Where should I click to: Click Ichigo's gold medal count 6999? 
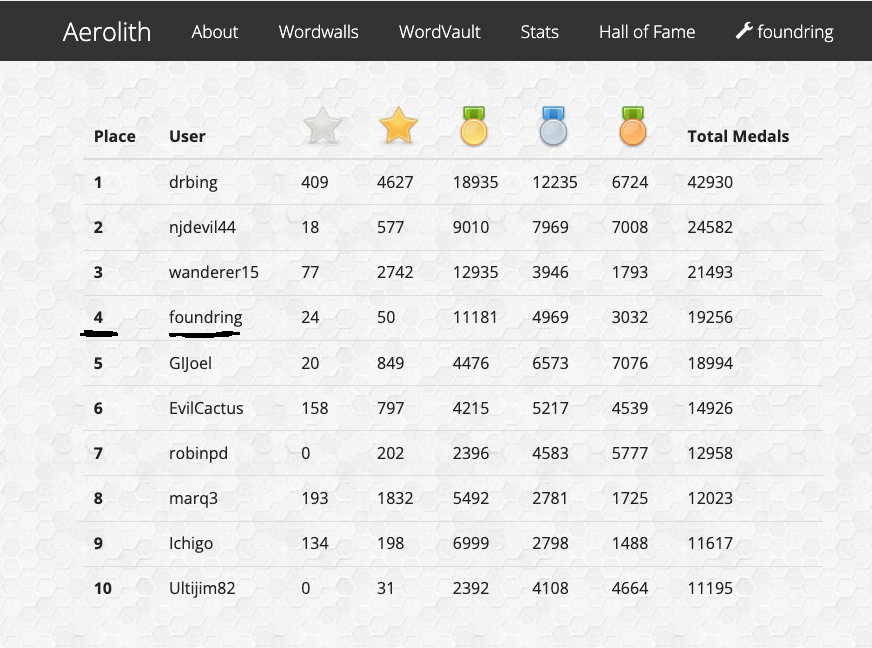coord(471,543)
